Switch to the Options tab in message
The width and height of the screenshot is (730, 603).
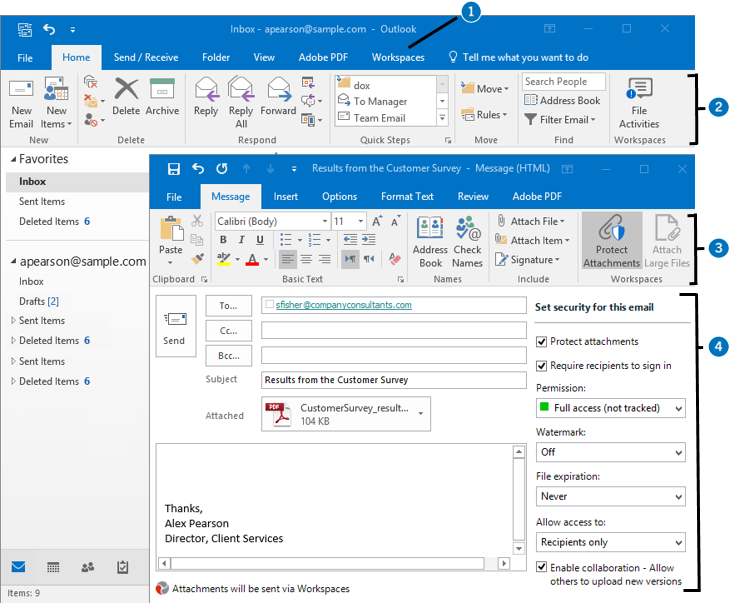point(339,196)
